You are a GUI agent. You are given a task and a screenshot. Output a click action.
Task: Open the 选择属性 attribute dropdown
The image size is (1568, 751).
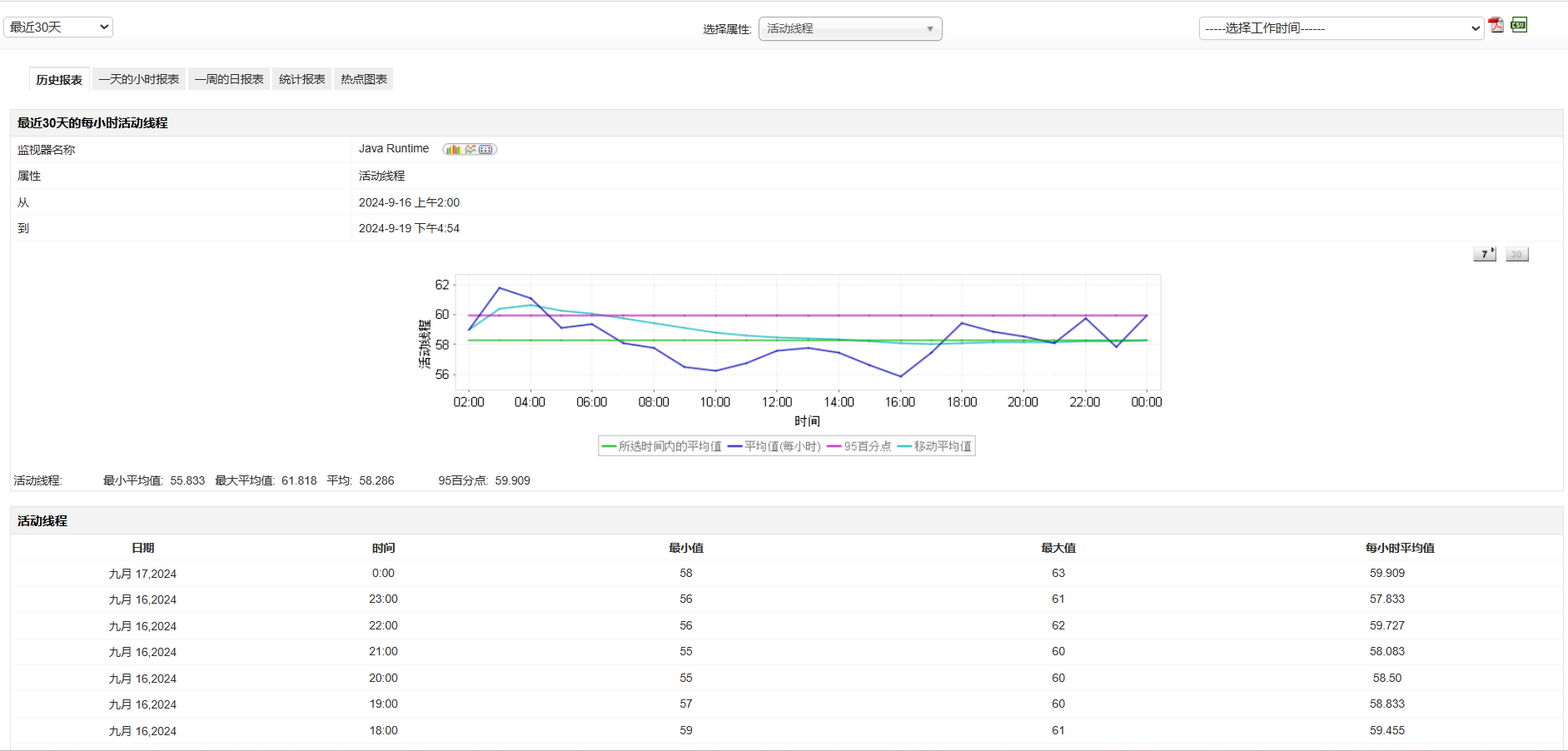click(849, 29)
